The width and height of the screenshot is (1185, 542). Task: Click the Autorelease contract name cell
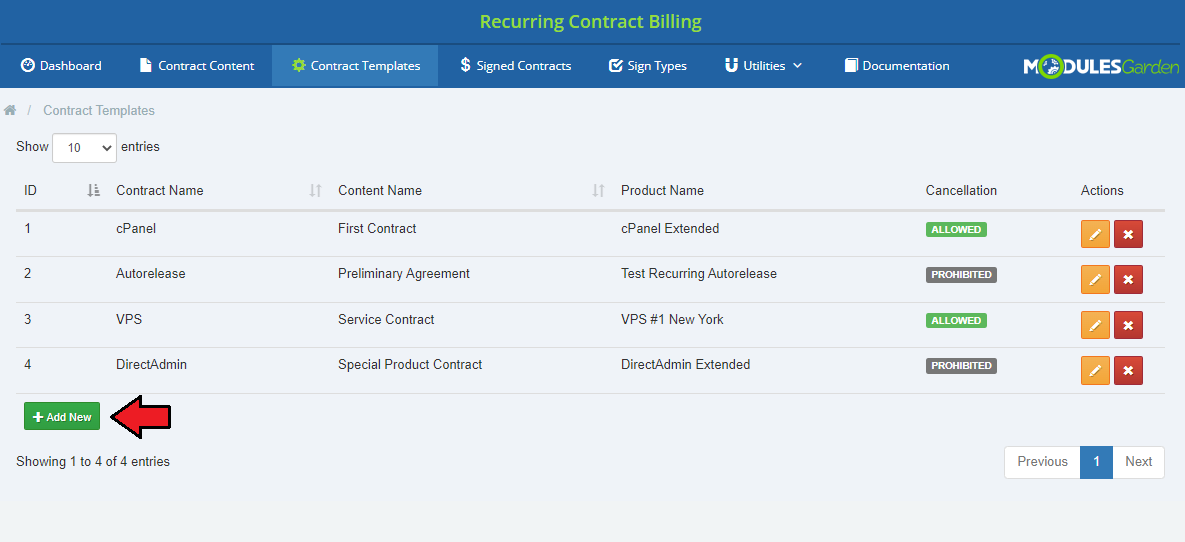(x=150, y=274)
